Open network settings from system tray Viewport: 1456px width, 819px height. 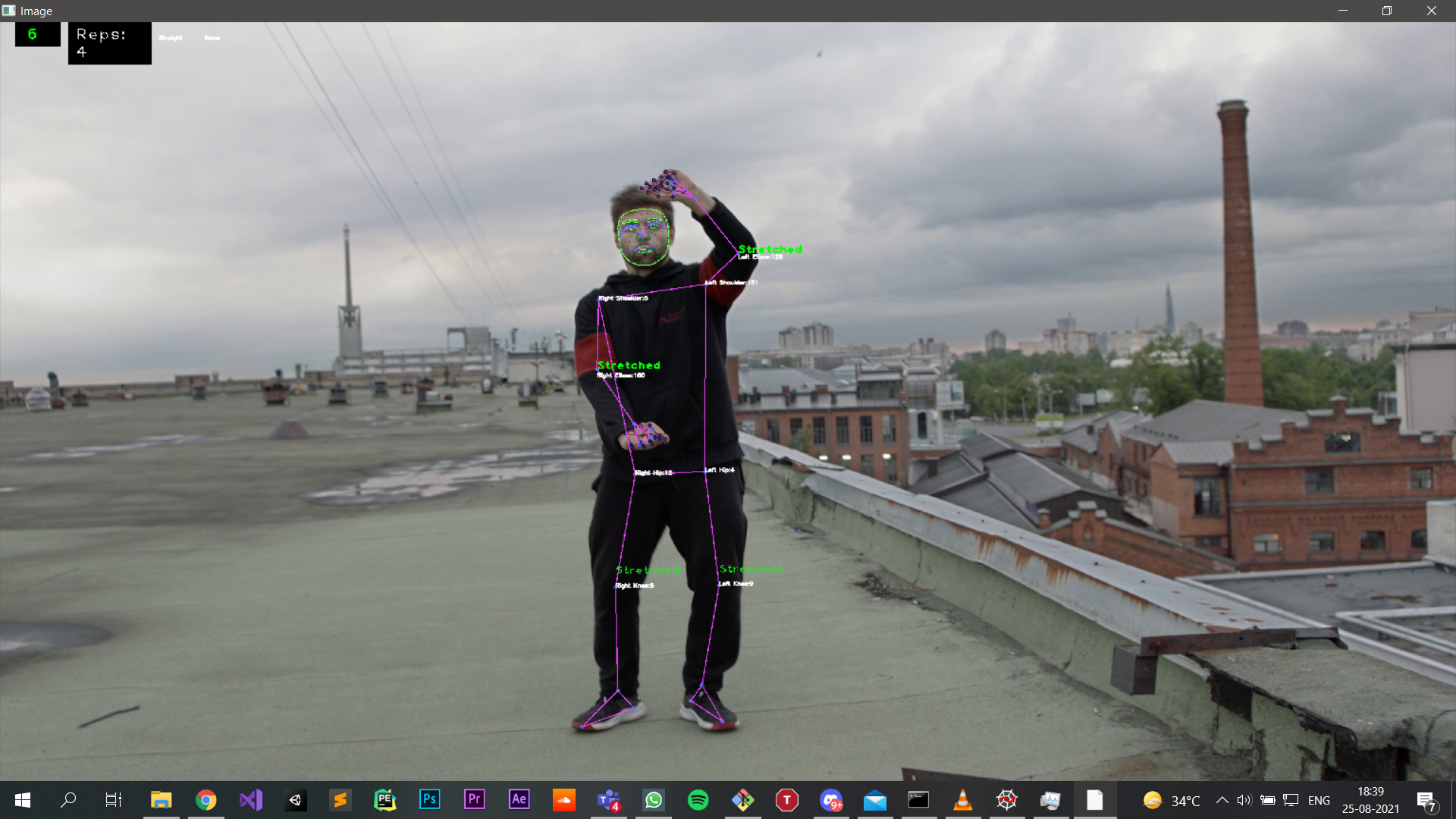coord(1291,800)
